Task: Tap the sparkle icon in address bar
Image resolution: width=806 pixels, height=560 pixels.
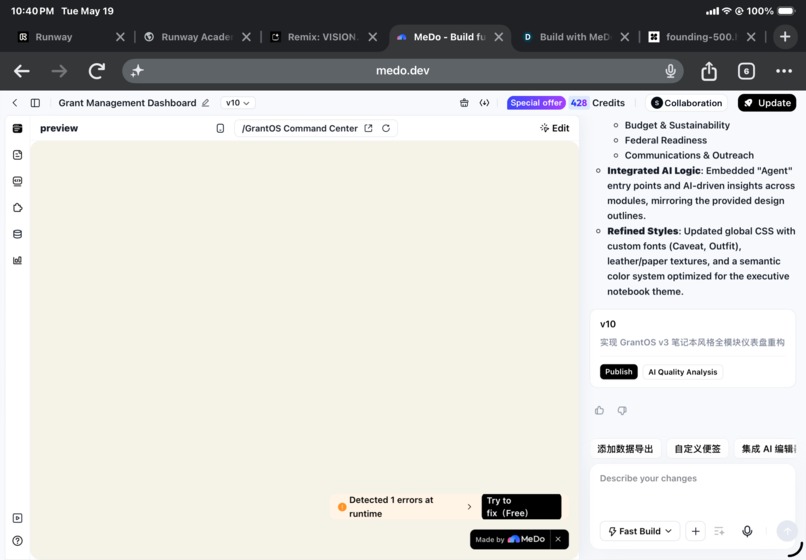Action: (137, 71)
